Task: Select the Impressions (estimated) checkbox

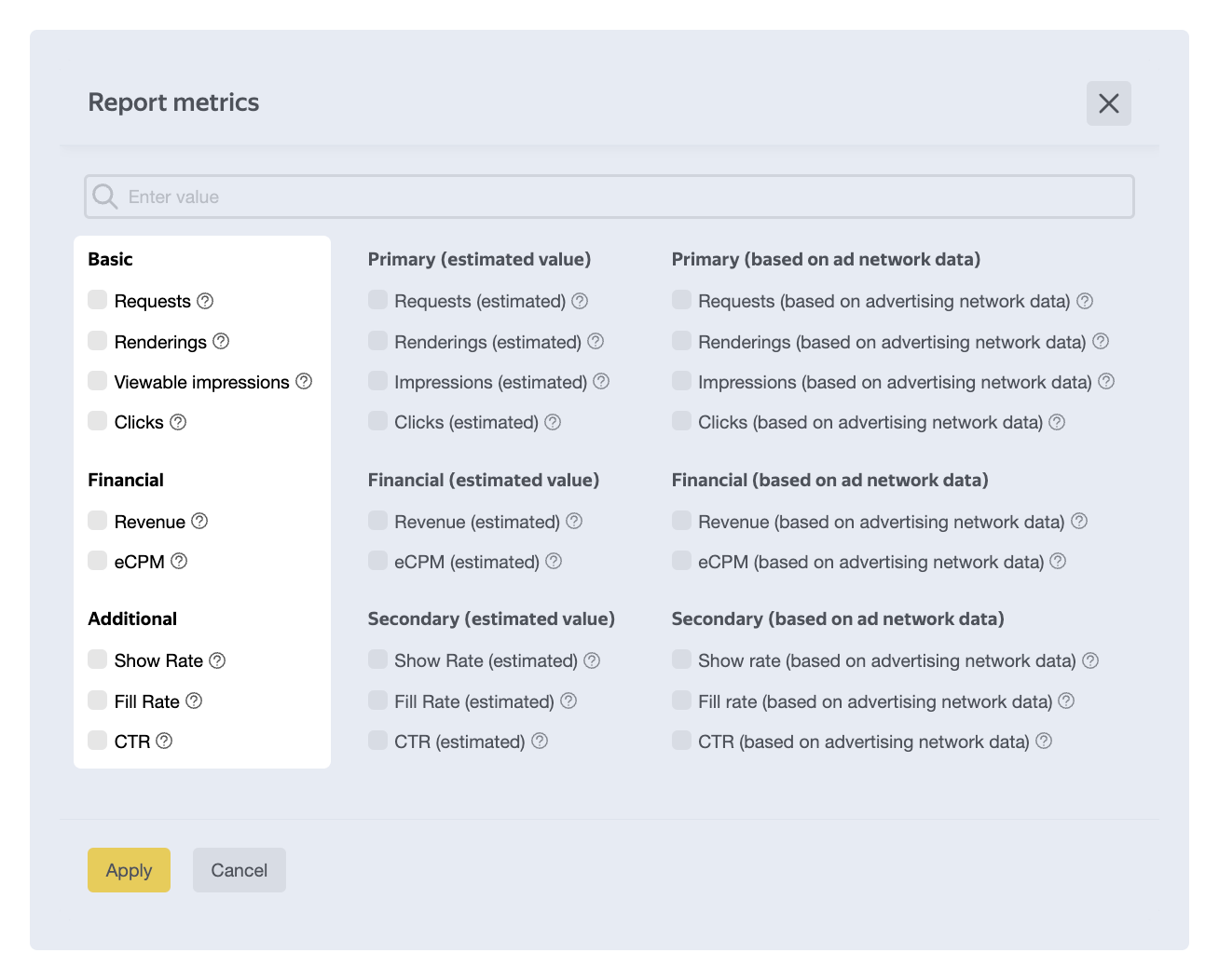Action: coord(377,381)
